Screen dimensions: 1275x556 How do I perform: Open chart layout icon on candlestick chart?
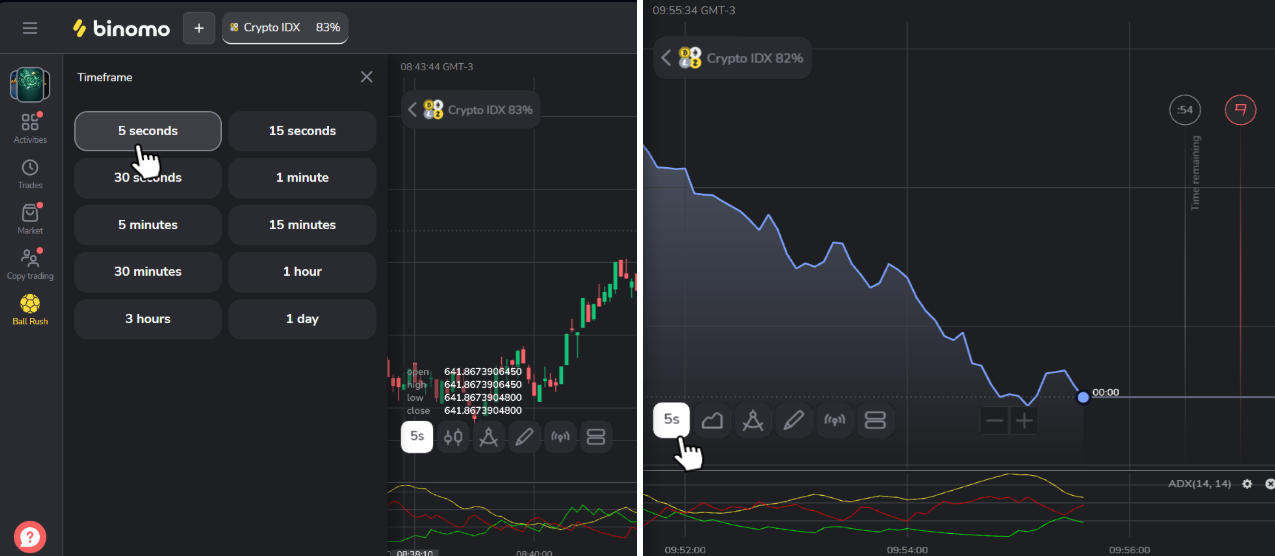coord(597,437)
